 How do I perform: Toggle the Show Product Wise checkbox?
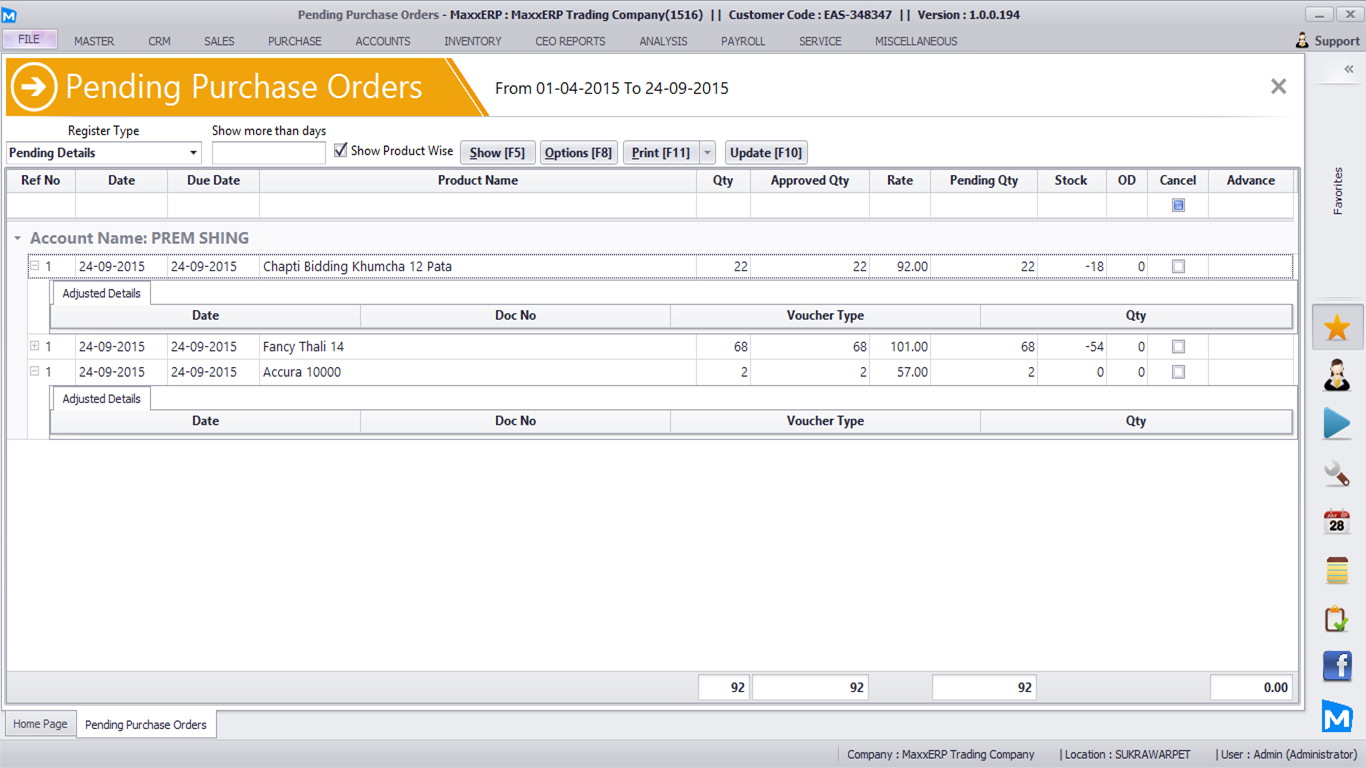pyautogui.click(x=341, y=151)
